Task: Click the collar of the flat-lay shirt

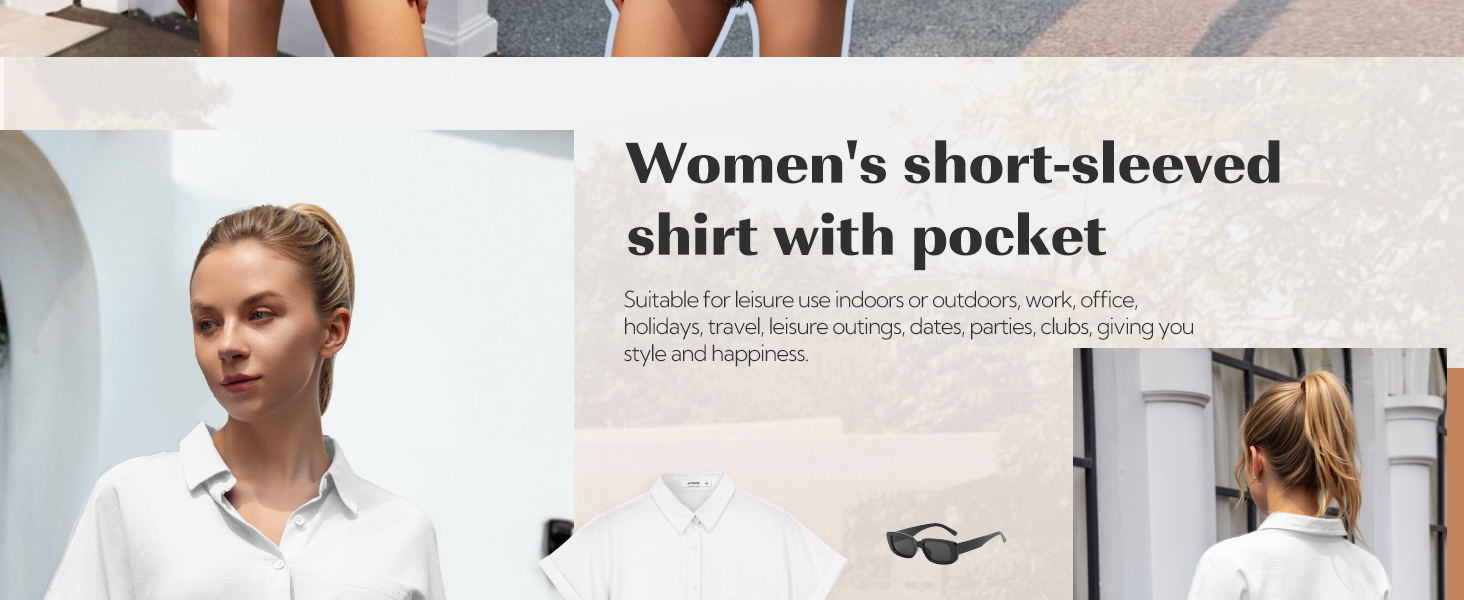Action: pos(695,502)
